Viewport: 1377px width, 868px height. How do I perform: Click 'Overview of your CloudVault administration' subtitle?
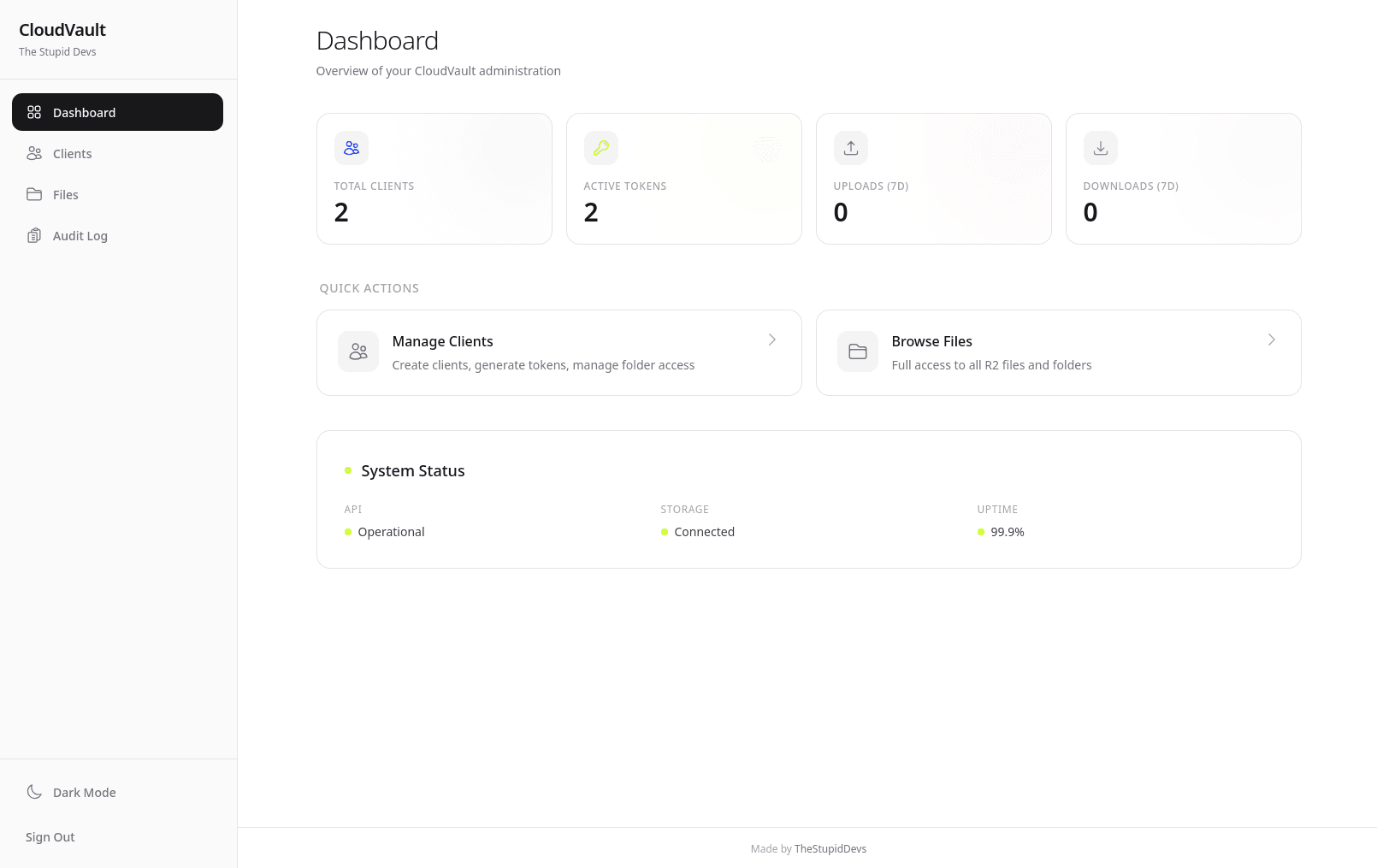pos(439,71)
